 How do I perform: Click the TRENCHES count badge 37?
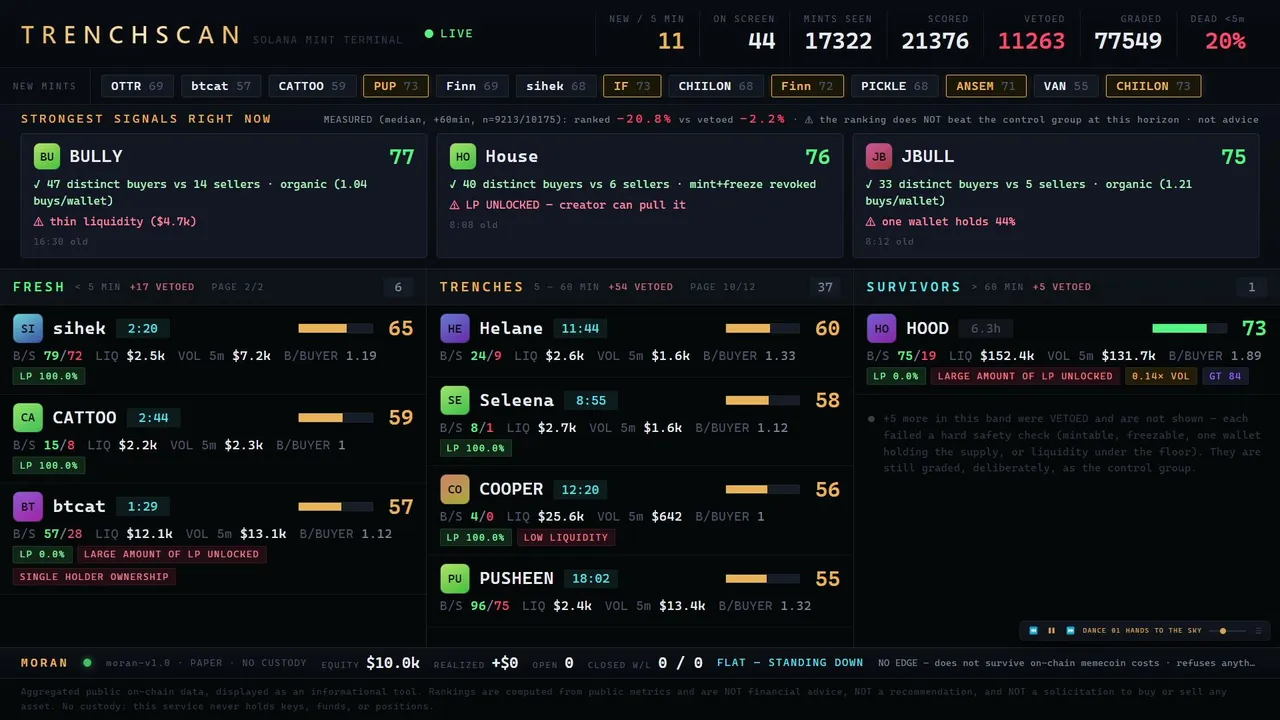[x=825, y=287]
